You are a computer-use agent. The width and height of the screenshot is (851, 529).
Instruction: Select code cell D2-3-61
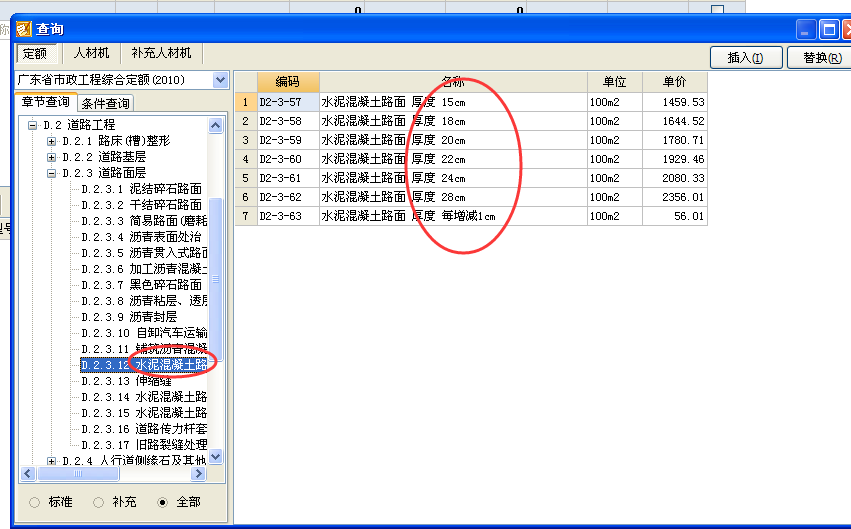288,178
